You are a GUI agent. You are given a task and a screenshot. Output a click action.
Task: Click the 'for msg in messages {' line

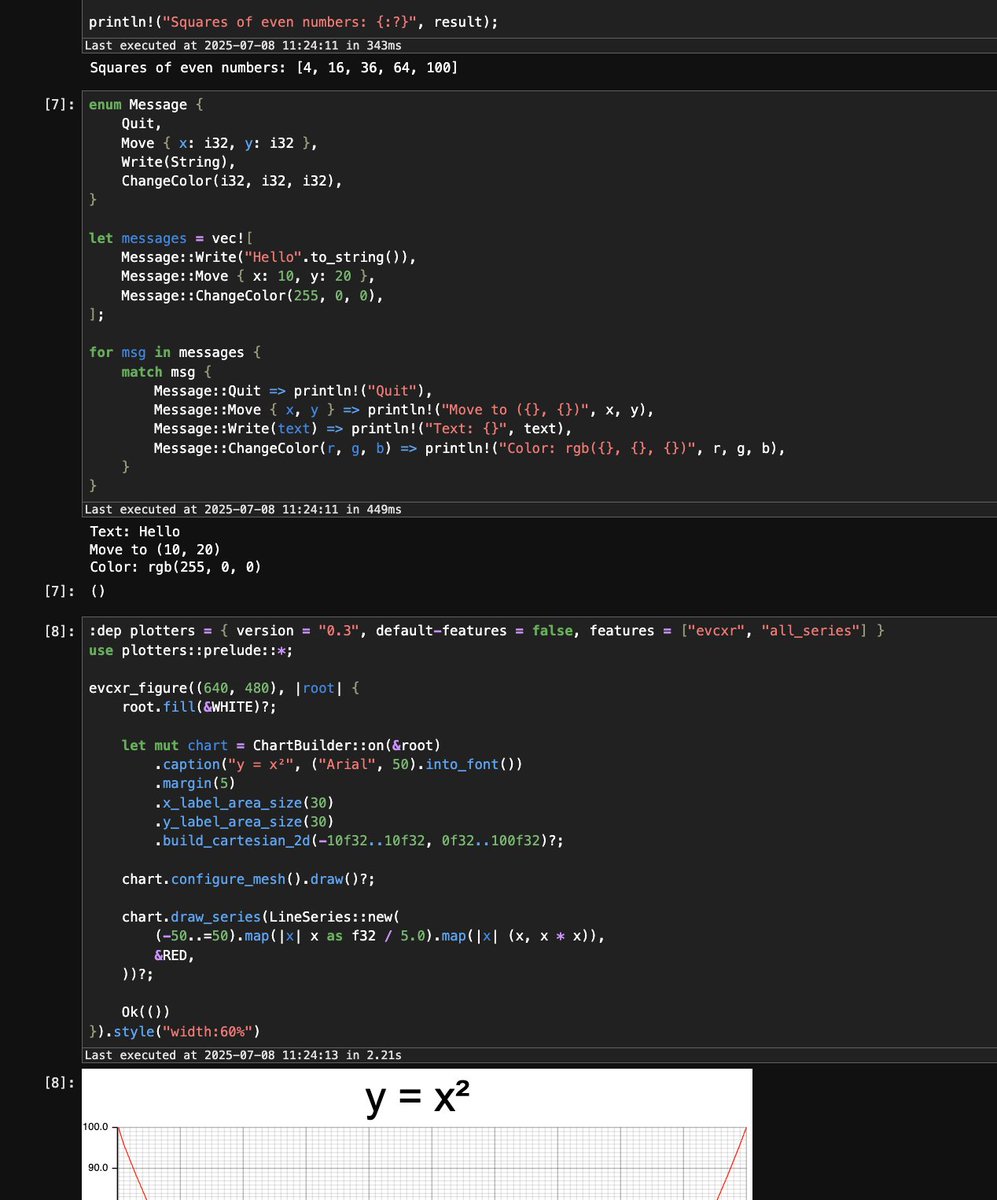pyautogui.click(x=175, y=352)
